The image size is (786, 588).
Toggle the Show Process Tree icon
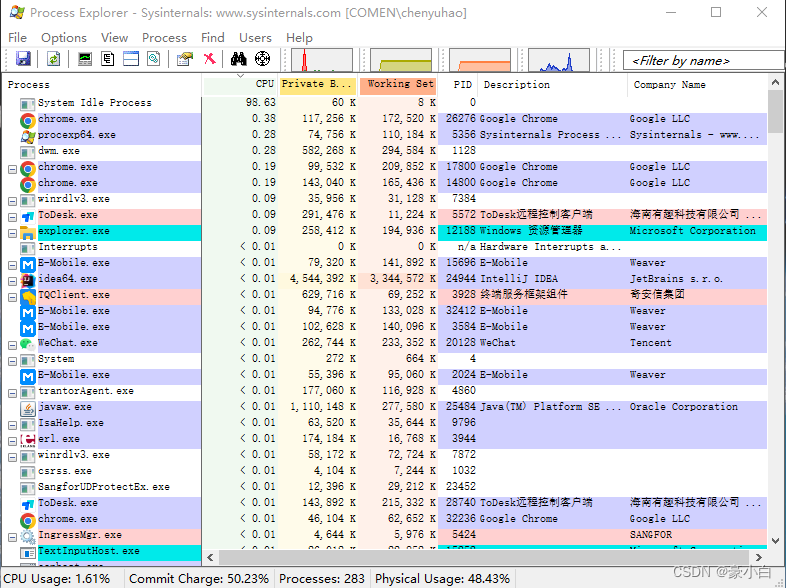tap(108, 59)
